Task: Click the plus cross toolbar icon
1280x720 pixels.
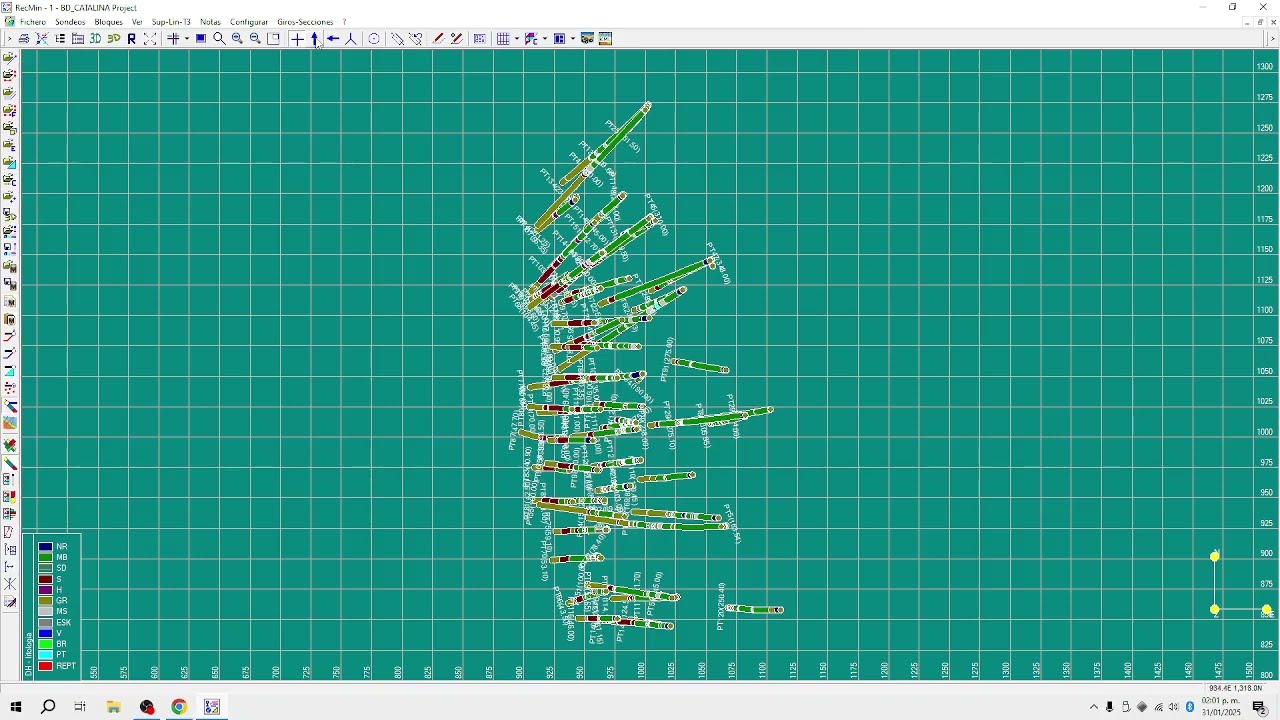Action: pos(297,39)
